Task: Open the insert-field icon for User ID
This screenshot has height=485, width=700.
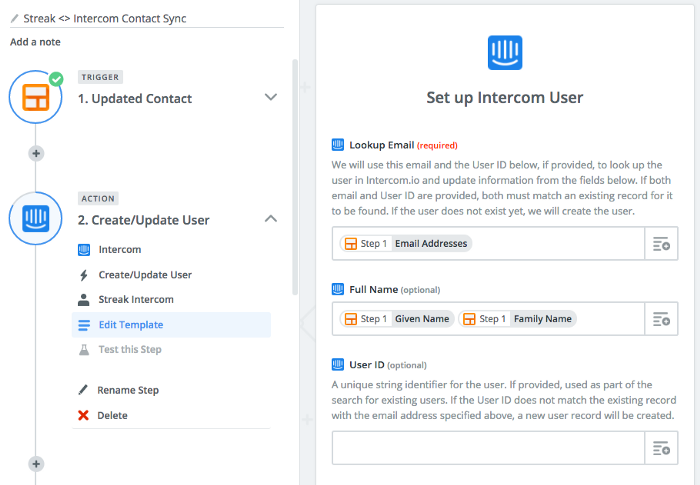Action: (x=661, y=448)
